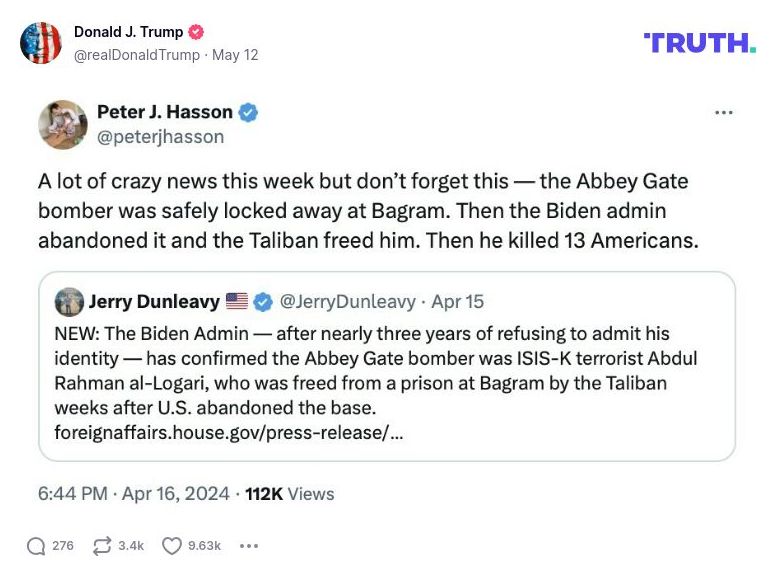
Task: Click the Jerry Dunleavy name in quoted tweet
Action: 154,301
